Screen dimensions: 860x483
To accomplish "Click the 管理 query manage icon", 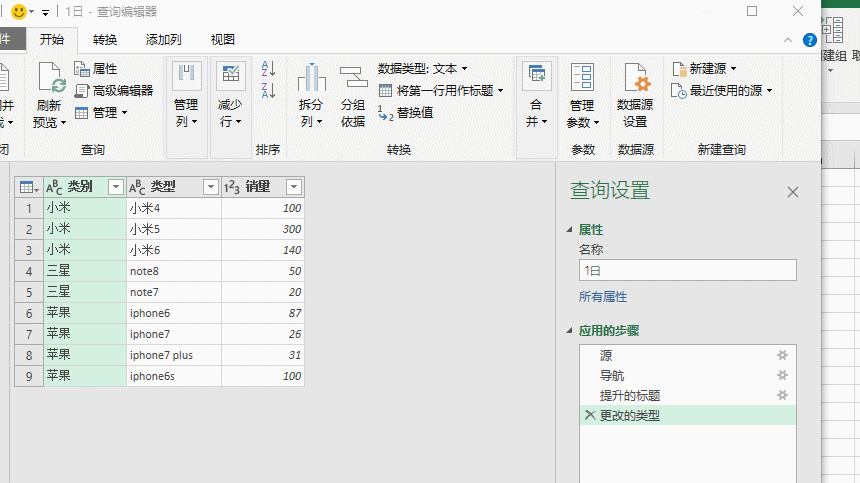I will tap(82, 113).
